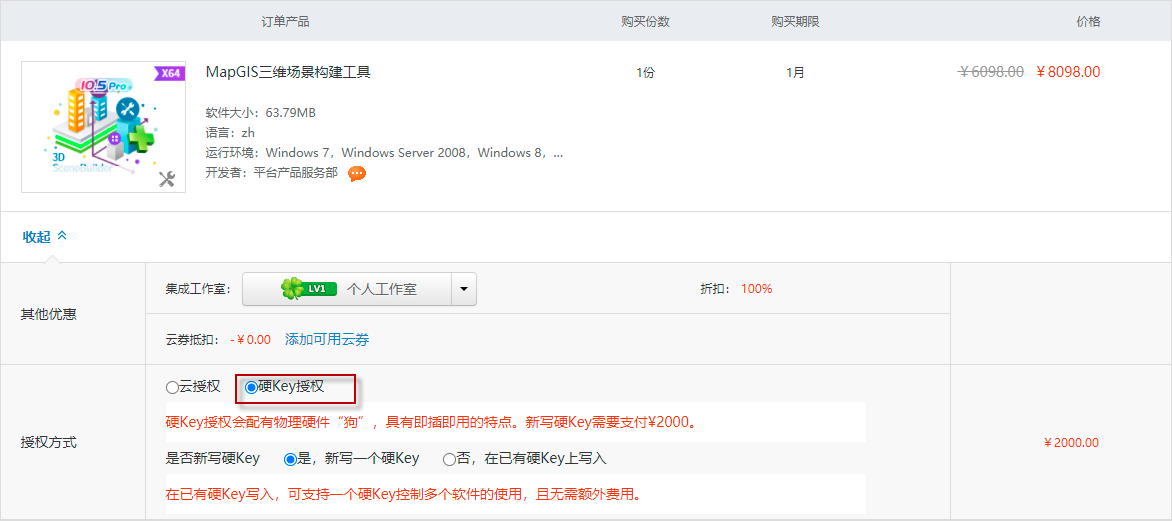Select the 硬Key授权 radio button
The image size is (1172, 521).
(251, 387)
